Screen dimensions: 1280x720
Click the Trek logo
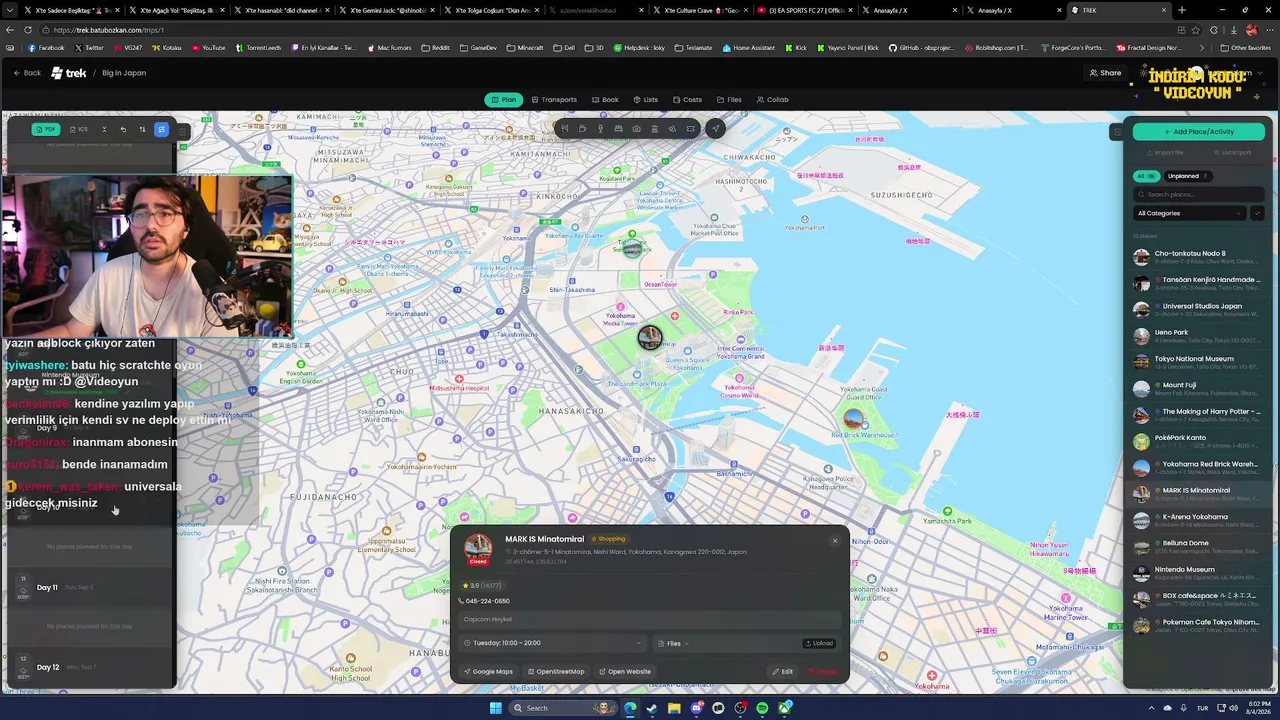coord(69,73)
